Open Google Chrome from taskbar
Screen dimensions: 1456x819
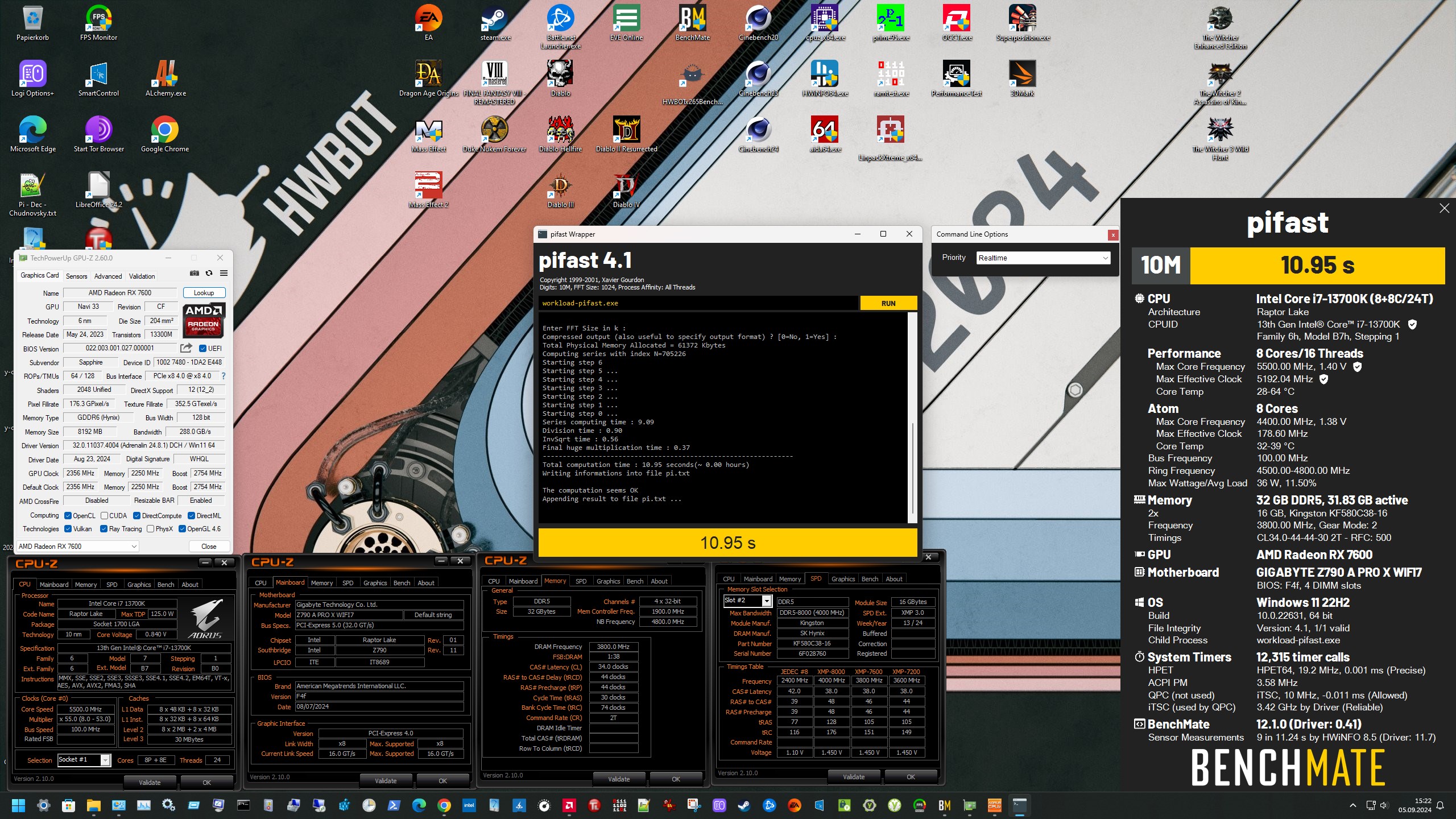(444, 805)
